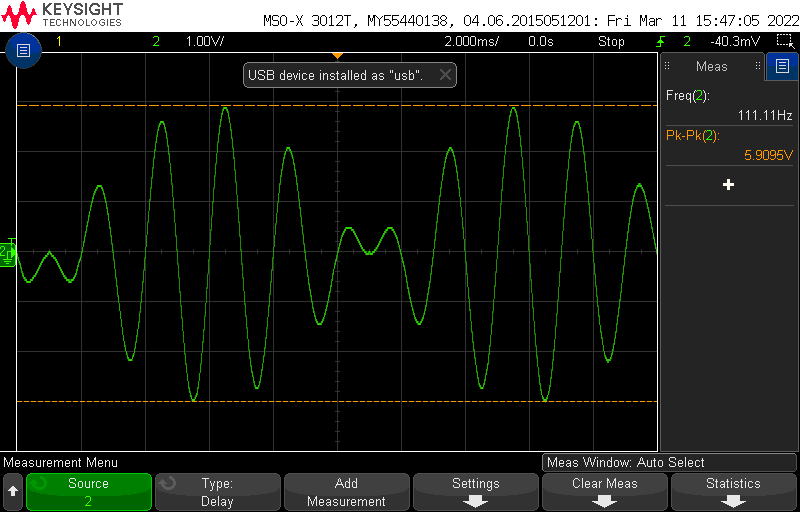This screenshot has height=512, width=800.
Task: Open the sidebar list icon beside Meas
Action: (x=781, y=67)
